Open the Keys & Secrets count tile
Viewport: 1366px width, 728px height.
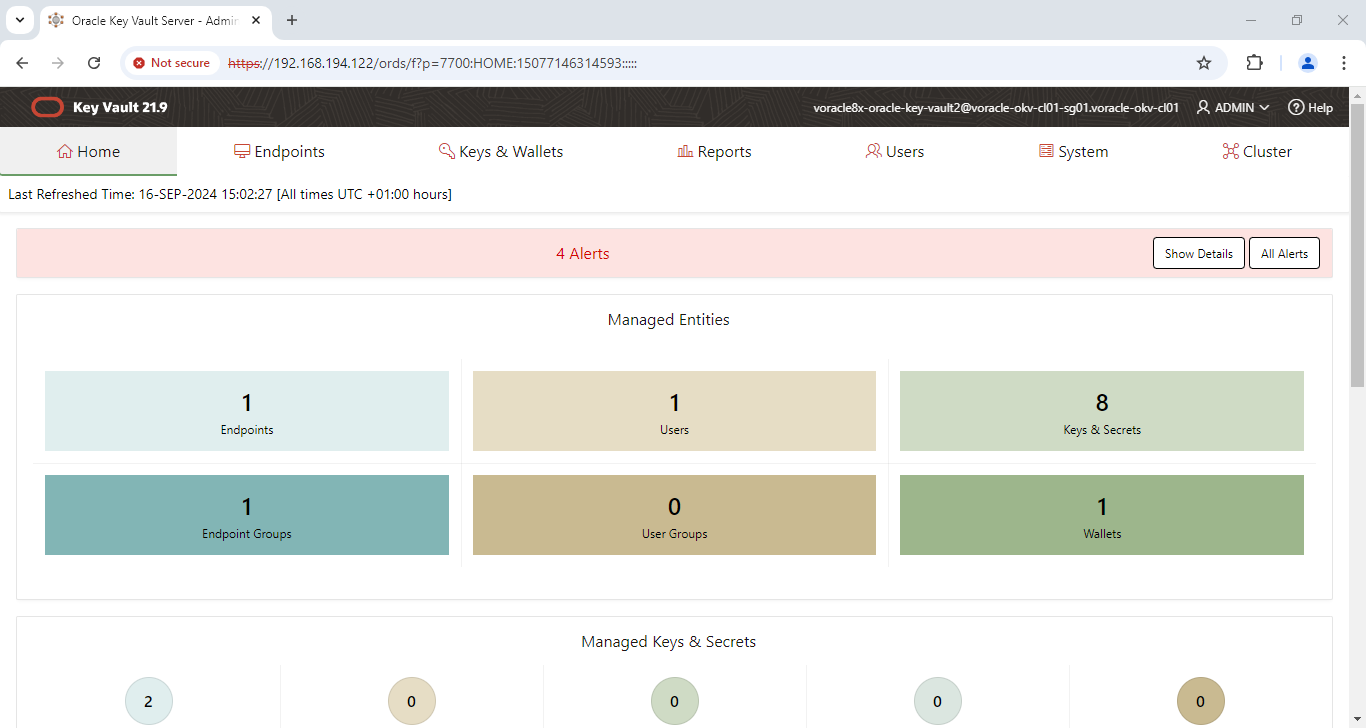(x=1102, y=411)
